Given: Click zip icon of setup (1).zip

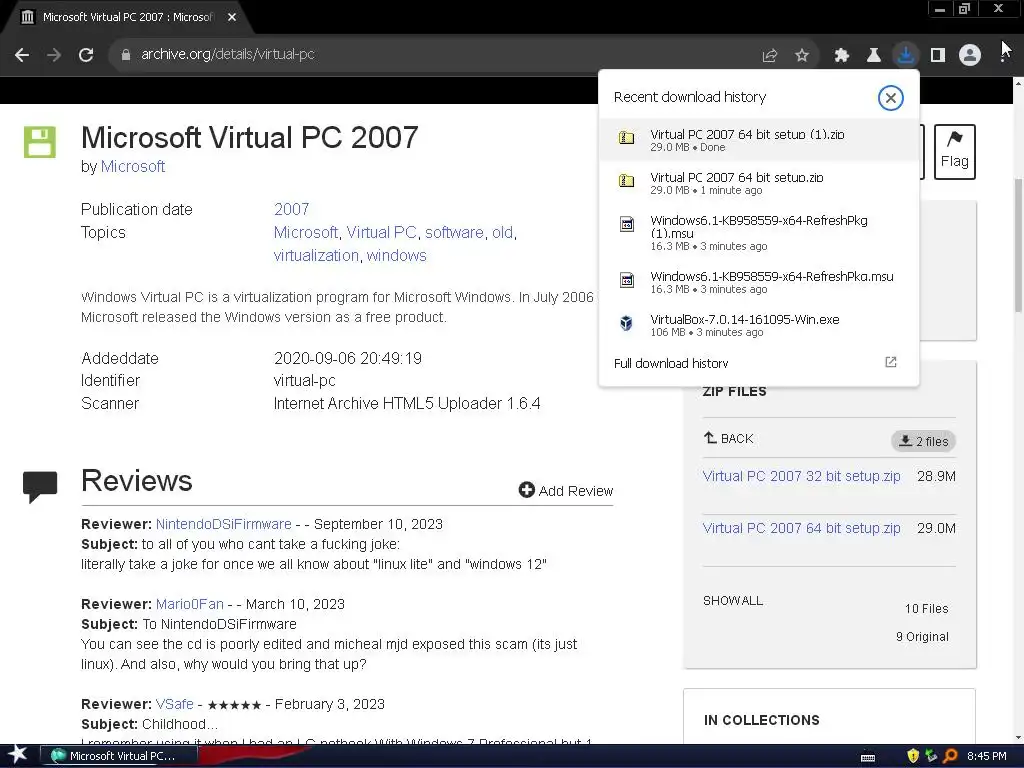Looking at the screenshot, I should click(626, 138).
